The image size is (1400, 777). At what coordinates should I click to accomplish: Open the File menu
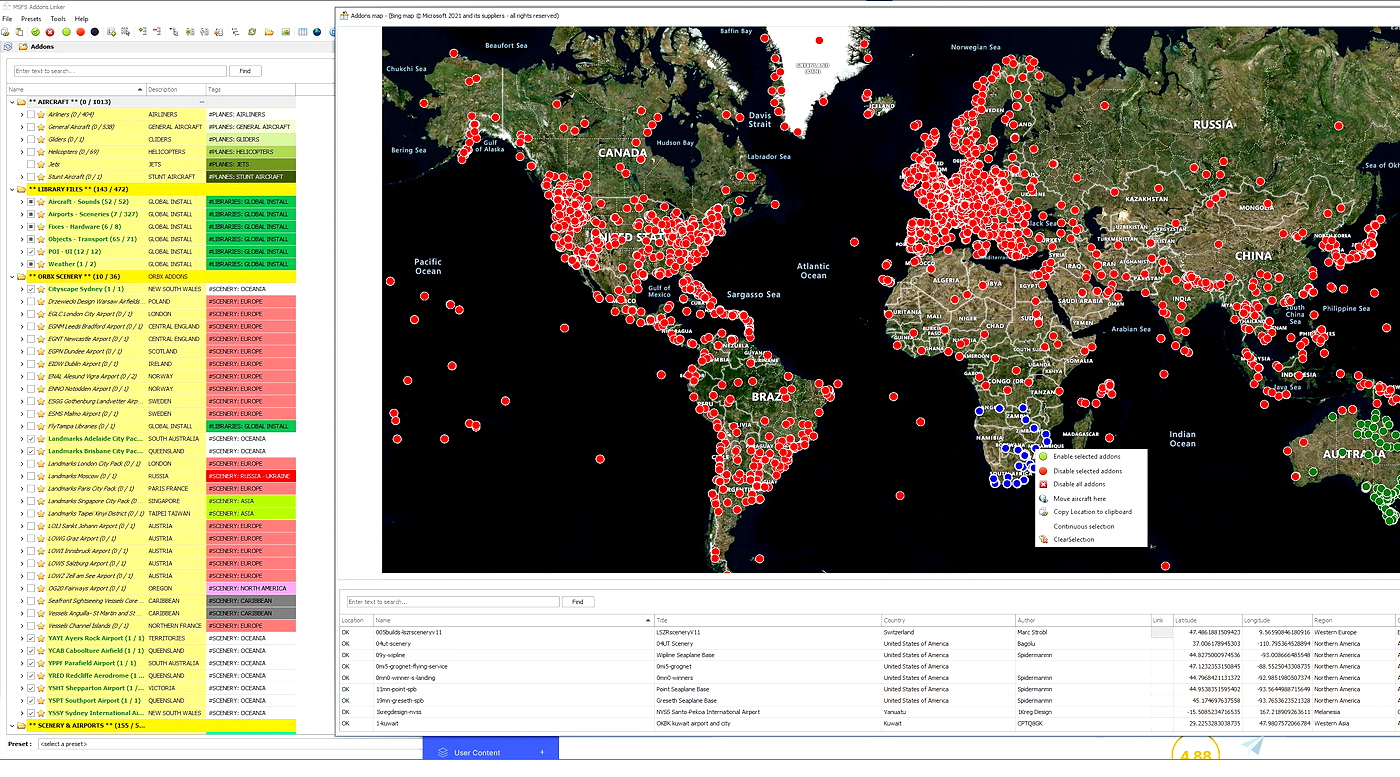[7, 19]
